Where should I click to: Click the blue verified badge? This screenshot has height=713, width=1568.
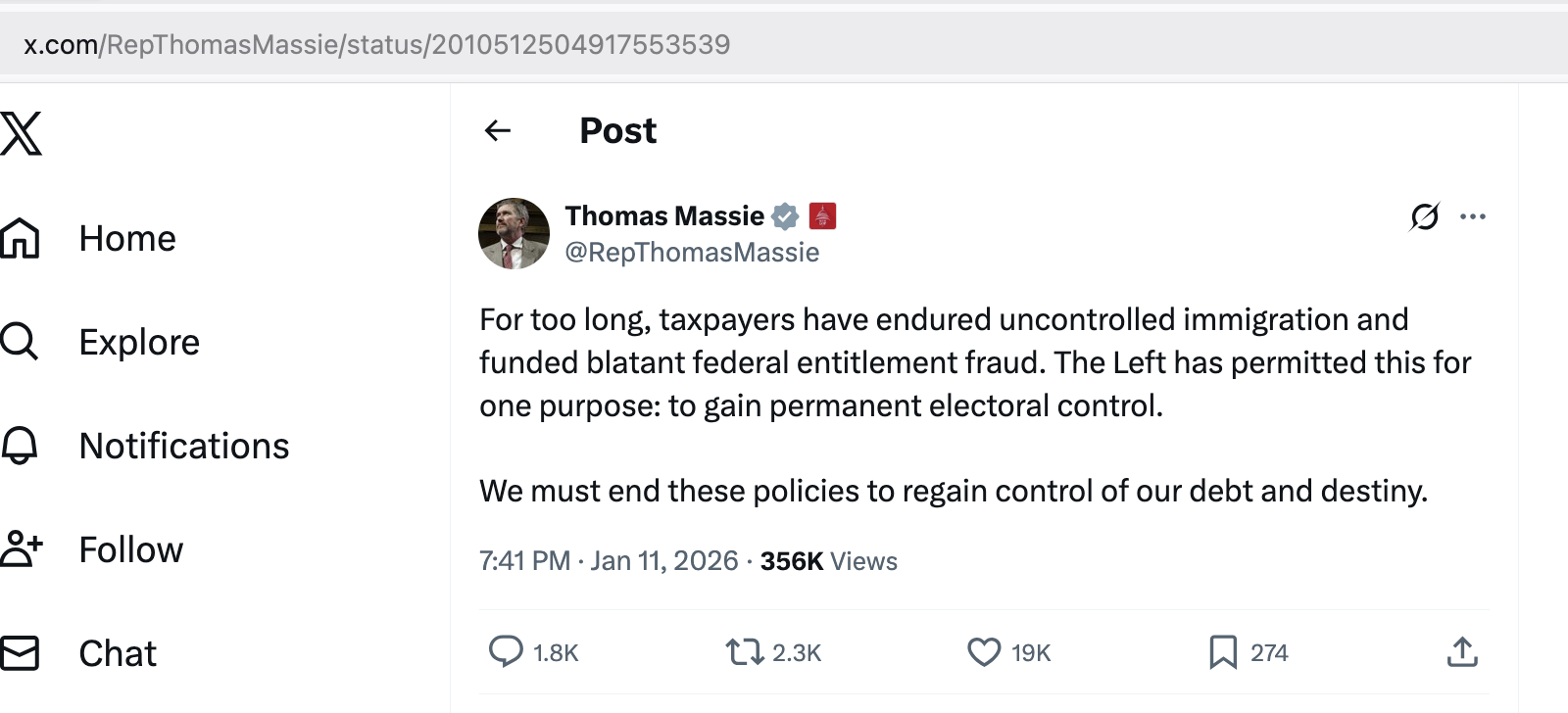[785, 215]
